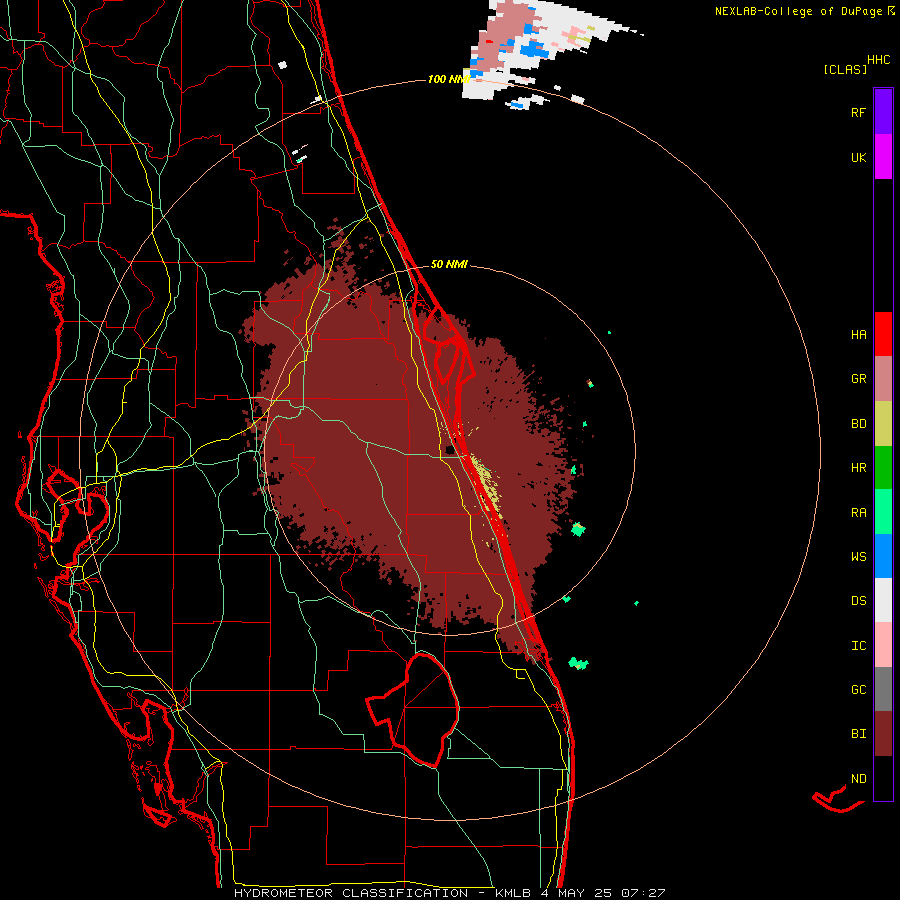Click the [CLAS] label
This screenshot has width=900, height=900.
(845, 70)
